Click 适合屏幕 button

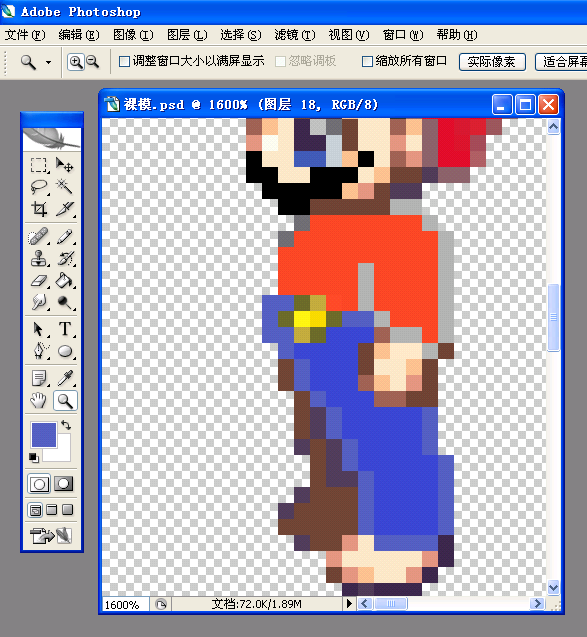(x=561, y=62)
